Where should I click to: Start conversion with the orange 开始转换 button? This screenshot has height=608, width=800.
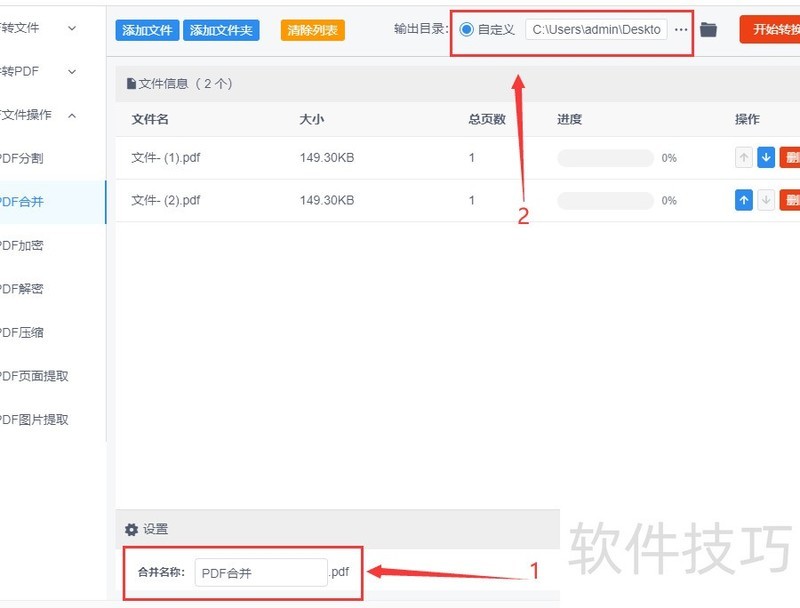[770, 30]
